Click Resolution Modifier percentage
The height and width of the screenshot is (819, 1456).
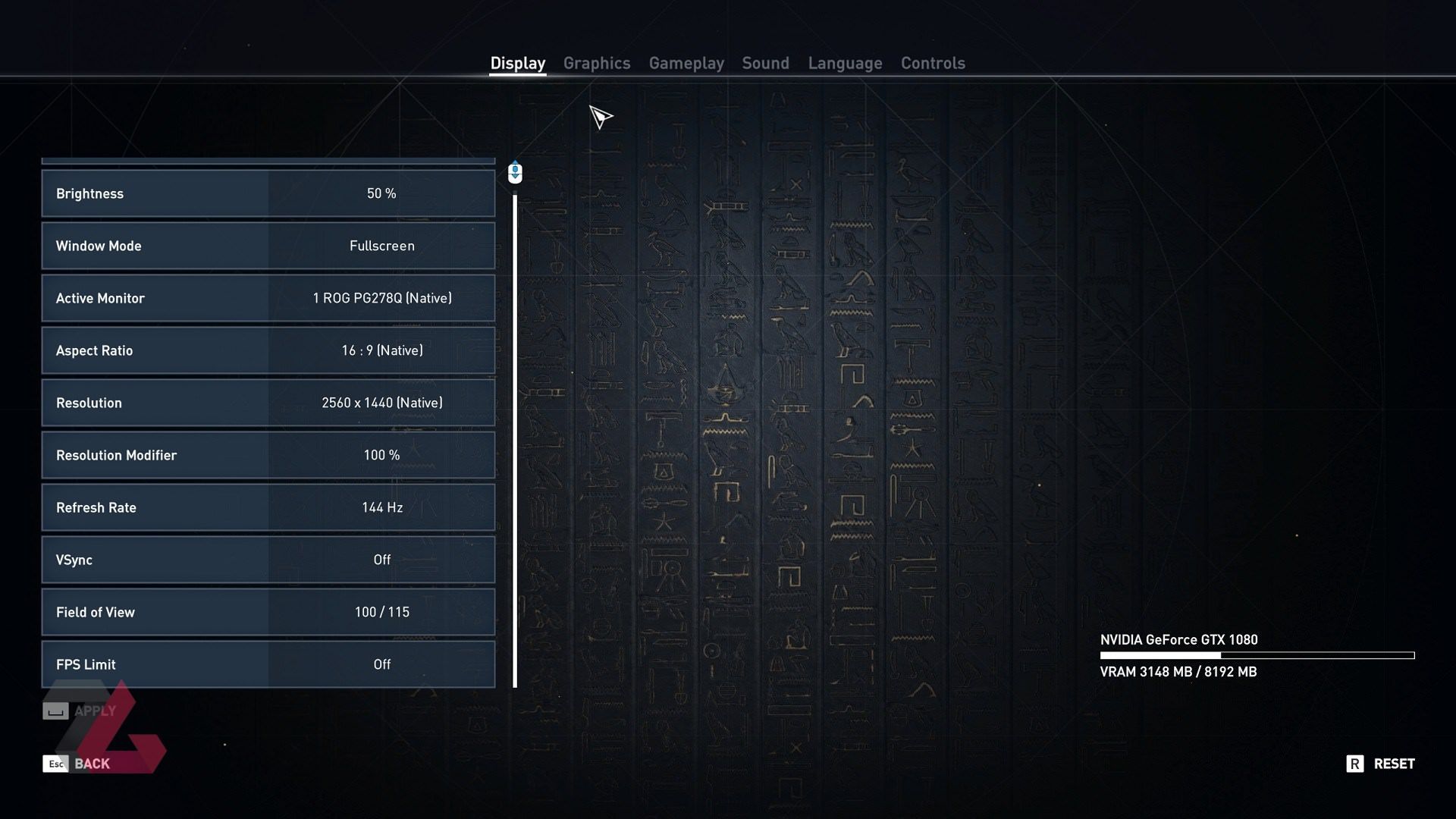tap(381, 456)
